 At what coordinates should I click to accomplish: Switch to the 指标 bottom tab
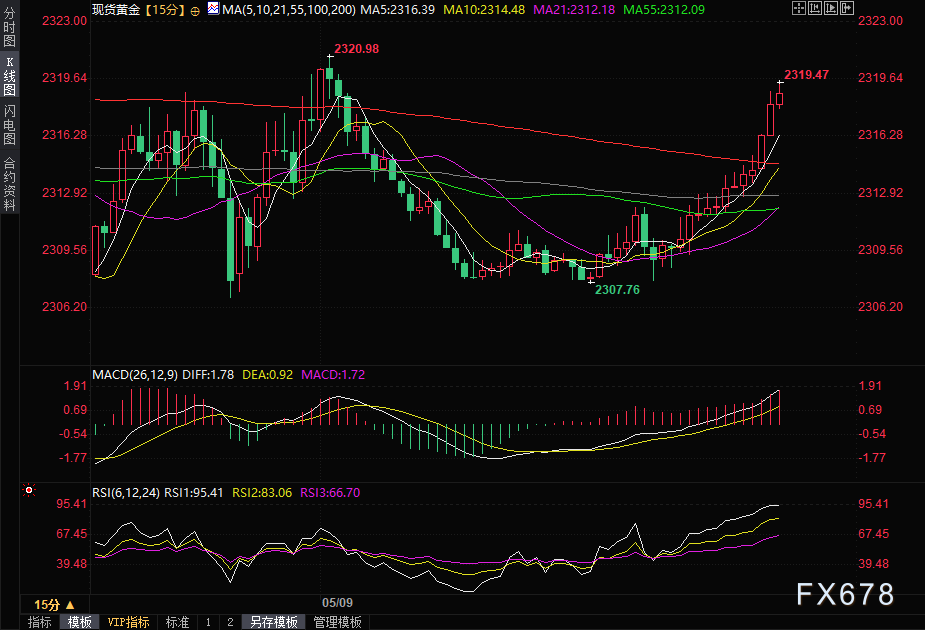tap(40, 622)
